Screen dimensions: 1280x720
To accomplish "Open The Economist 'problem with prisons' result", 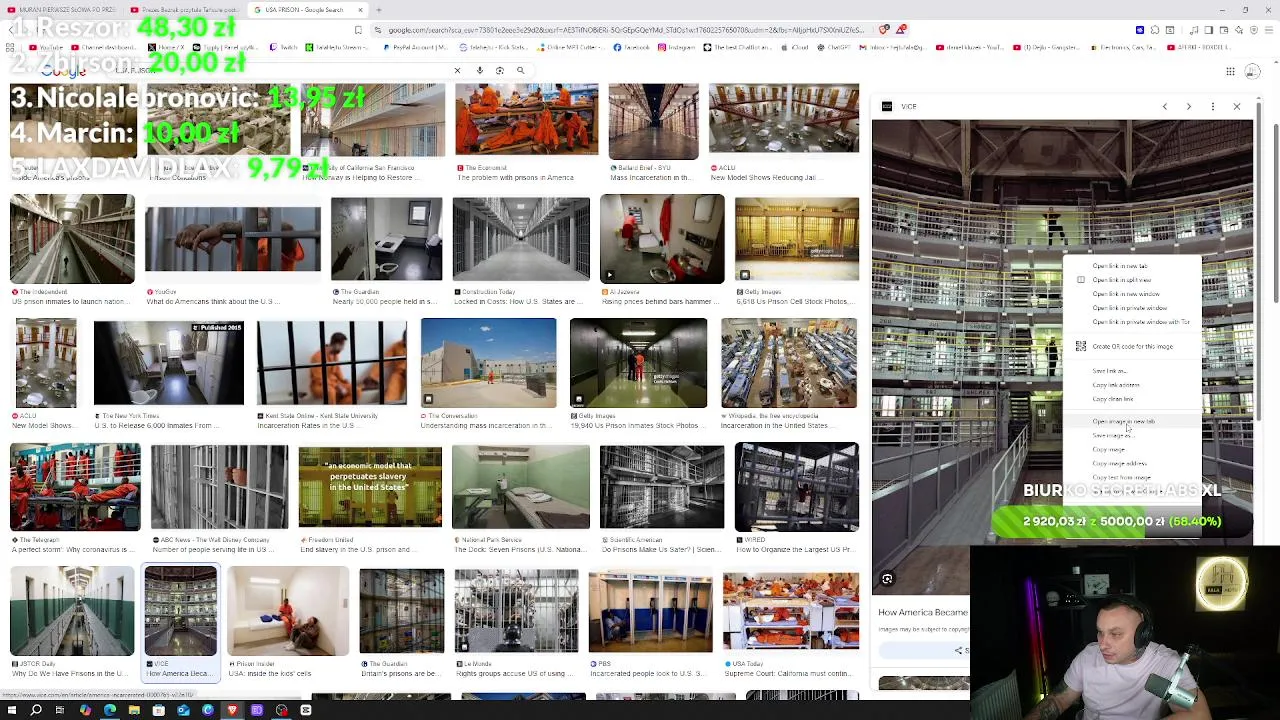I will 526,120.
